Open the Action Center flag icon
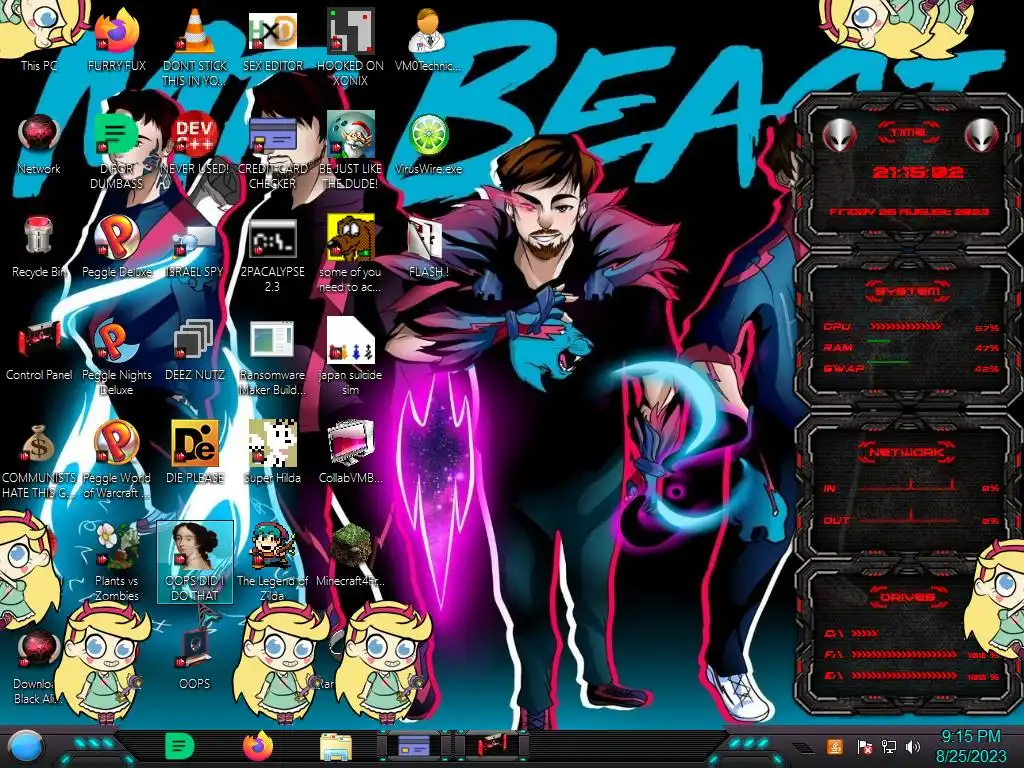Viewport: 1024px width, 768px height. click(x=864, y=746)
